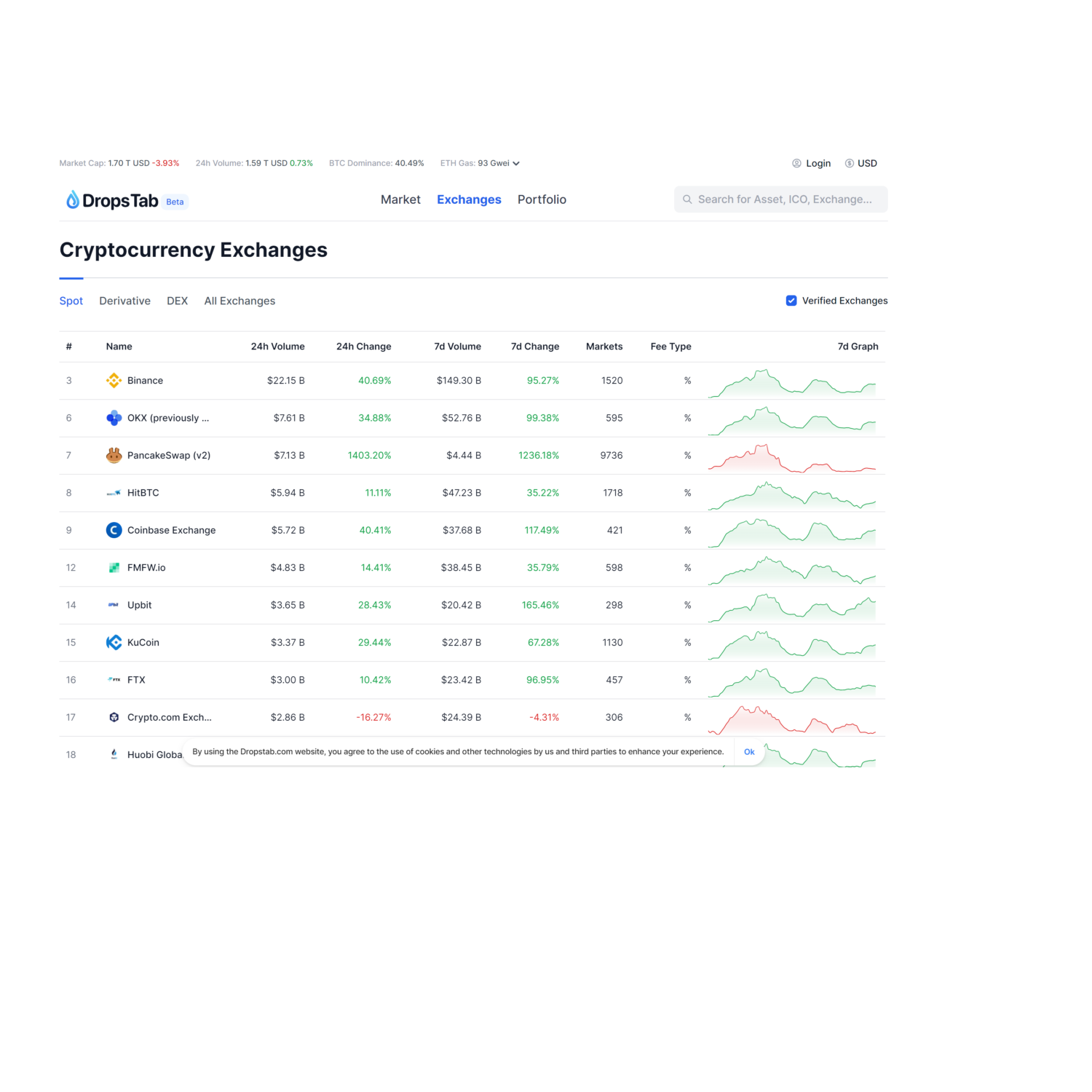The image size is (1092, 1092).
Task: Open the Portfolio menu item
Action: [542, 199]
